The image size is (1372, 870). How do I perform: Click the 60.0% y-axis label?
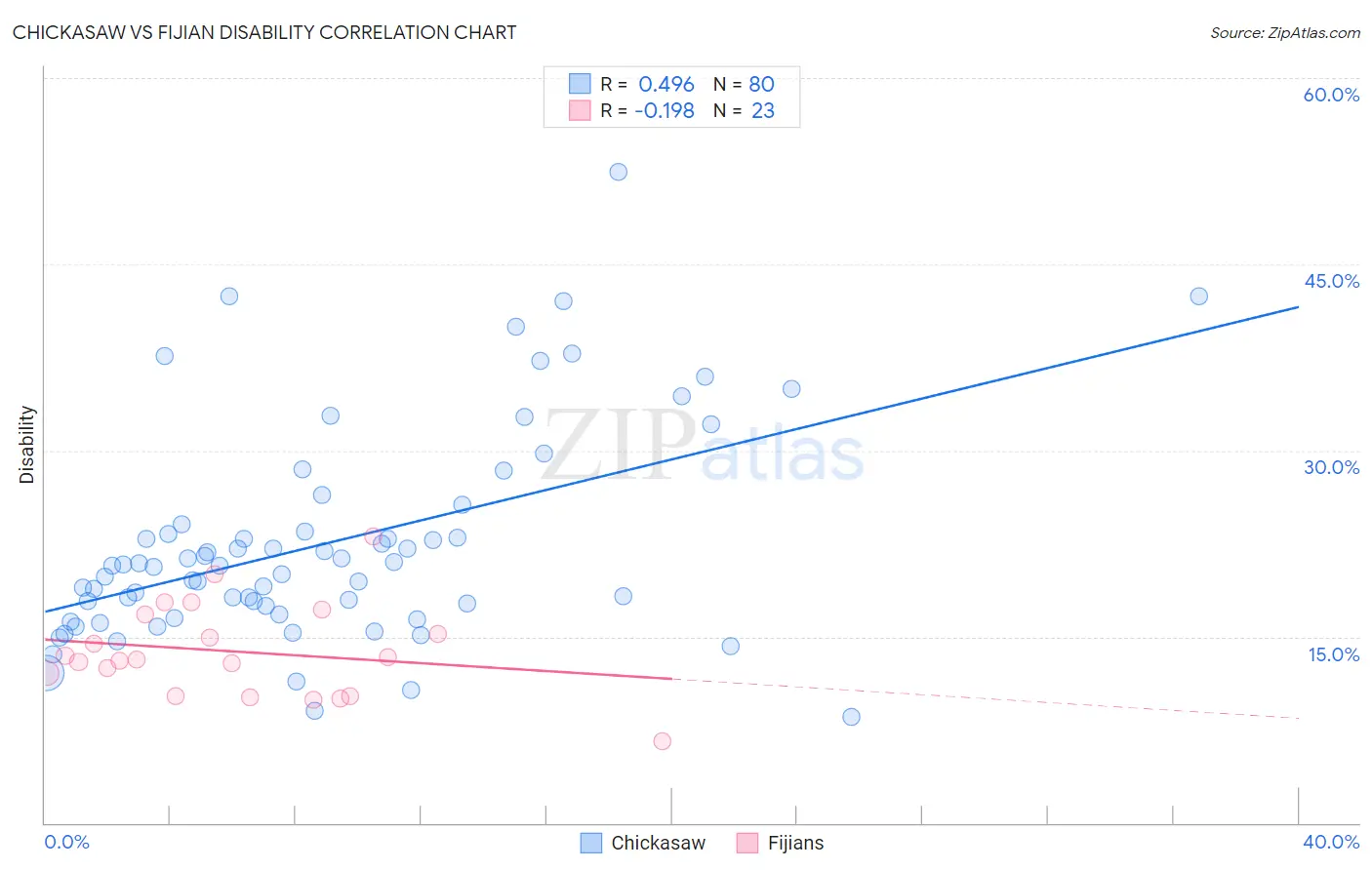pos(1331,95)
